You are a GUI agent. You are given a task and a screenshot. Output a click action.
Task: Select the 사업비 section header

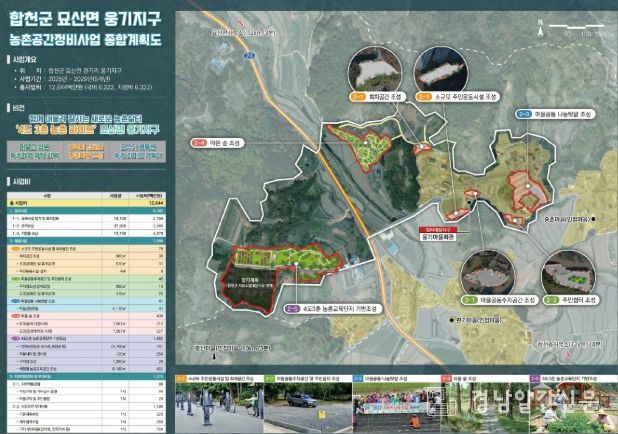pos(20,182)
